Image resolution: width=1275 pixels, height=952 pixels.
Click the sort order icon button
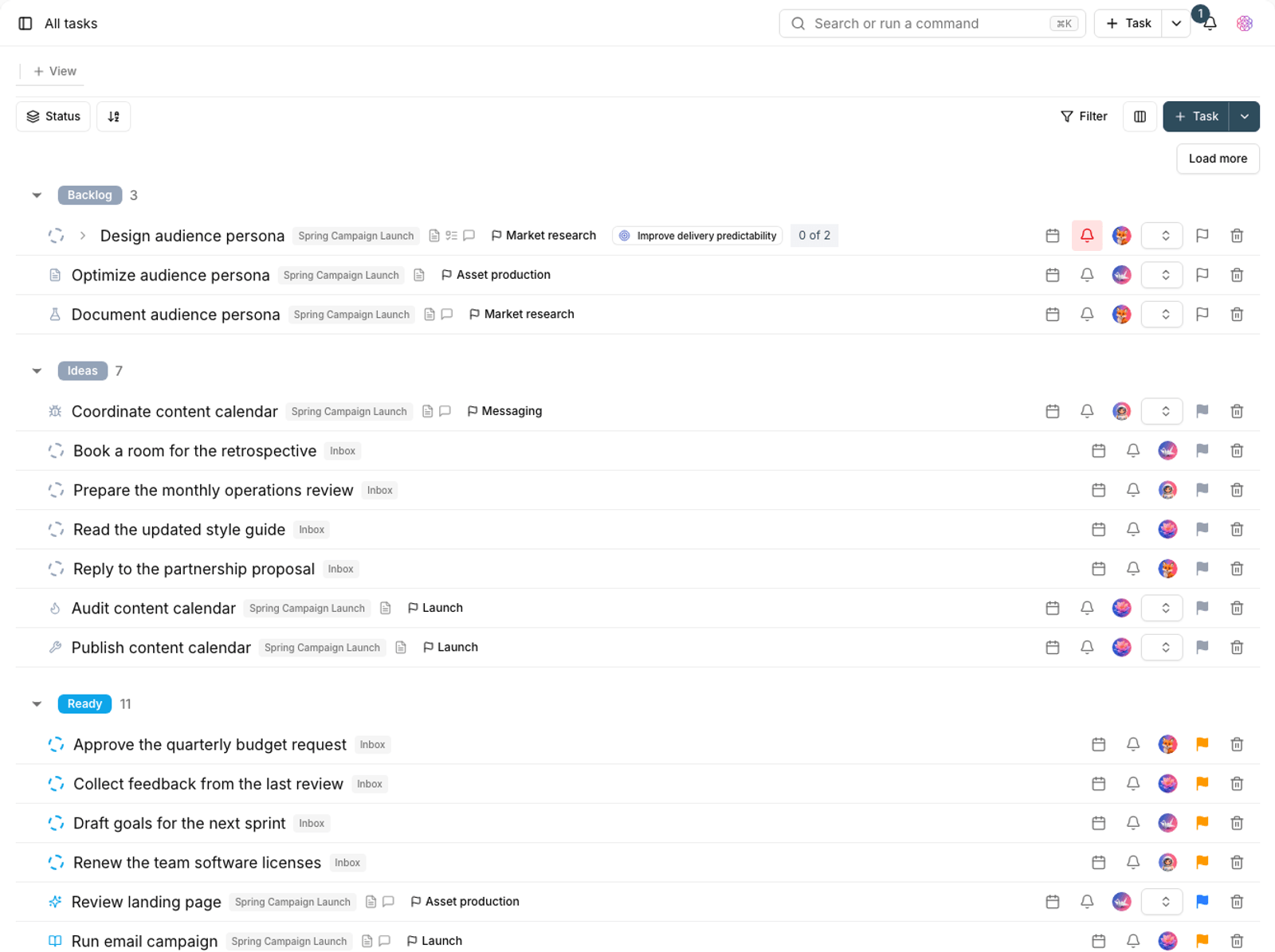pos(114,116)
